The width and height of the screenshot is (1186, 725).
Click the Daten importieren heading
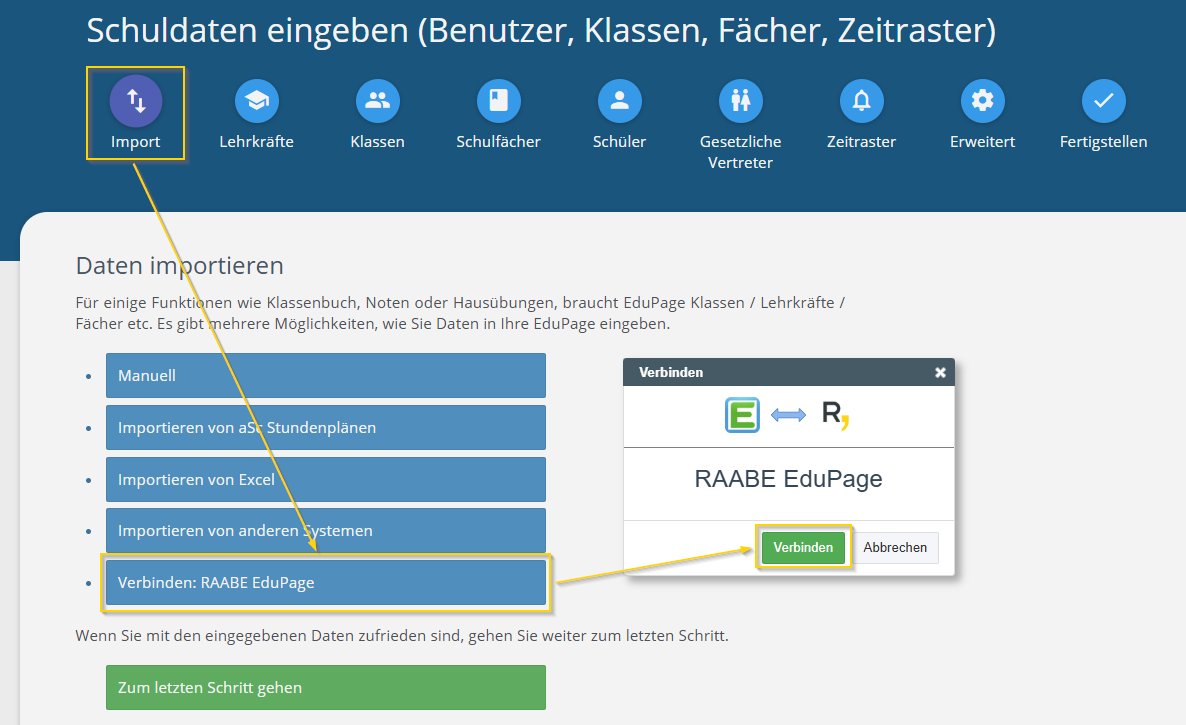[180, 265]
